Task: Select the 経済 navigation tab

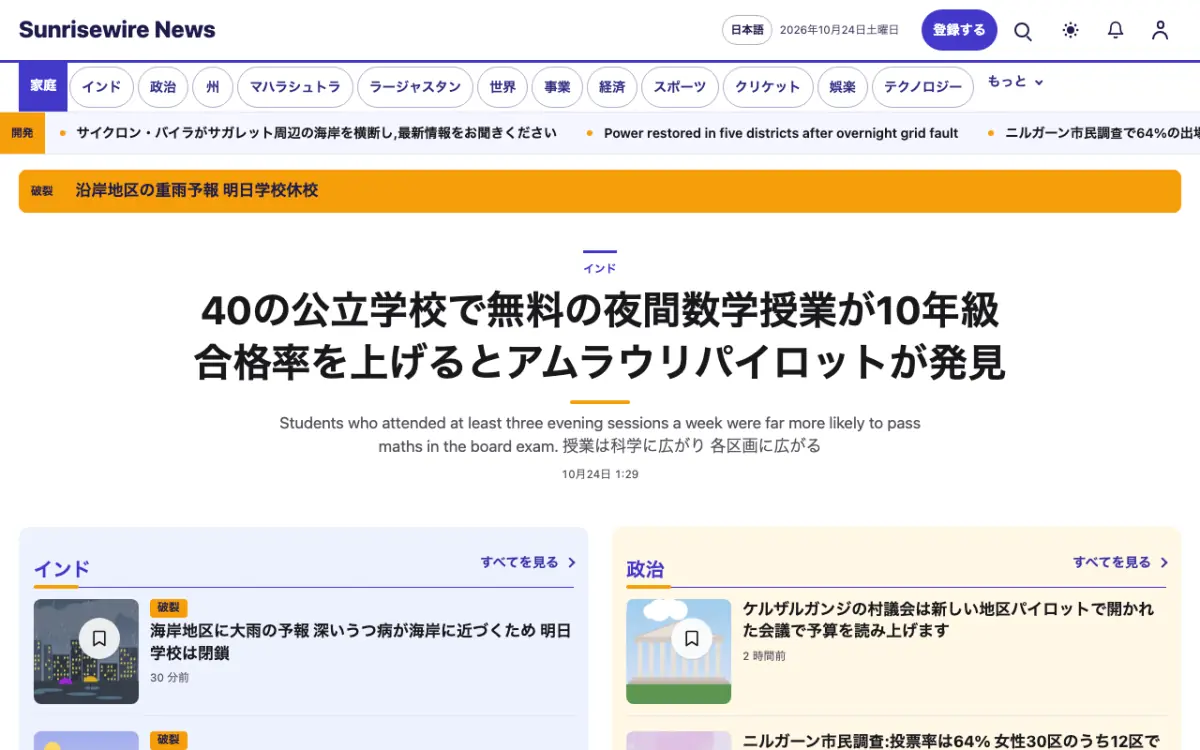Action: 612,87
